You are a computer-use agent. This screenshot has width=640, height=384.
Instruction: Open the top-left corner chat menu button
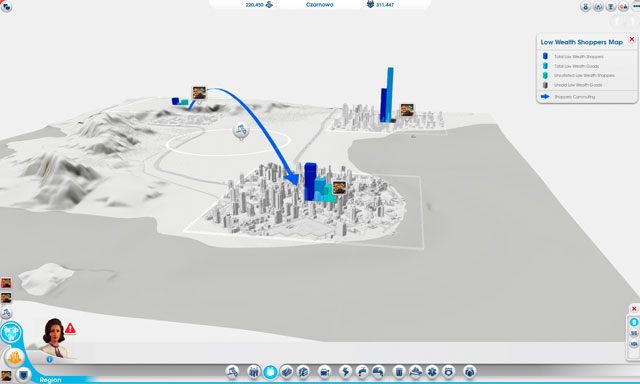coord(6,6)
